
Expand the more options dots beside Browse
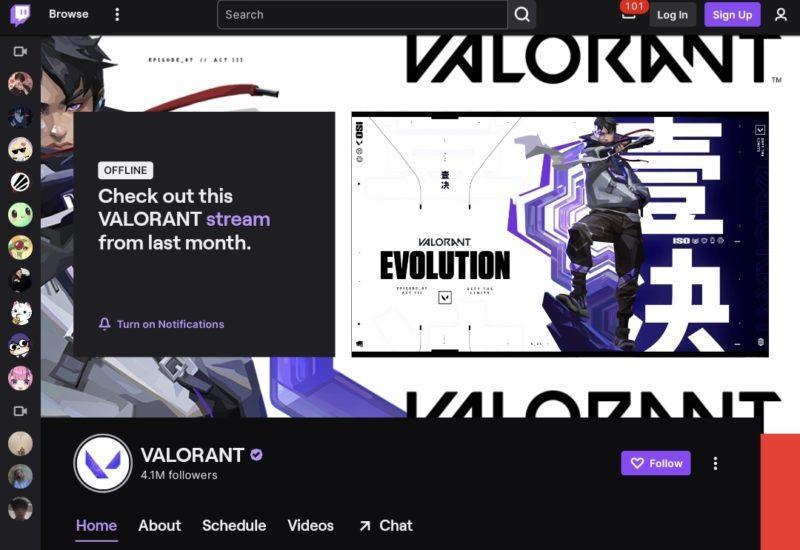[x=117, y=14]
